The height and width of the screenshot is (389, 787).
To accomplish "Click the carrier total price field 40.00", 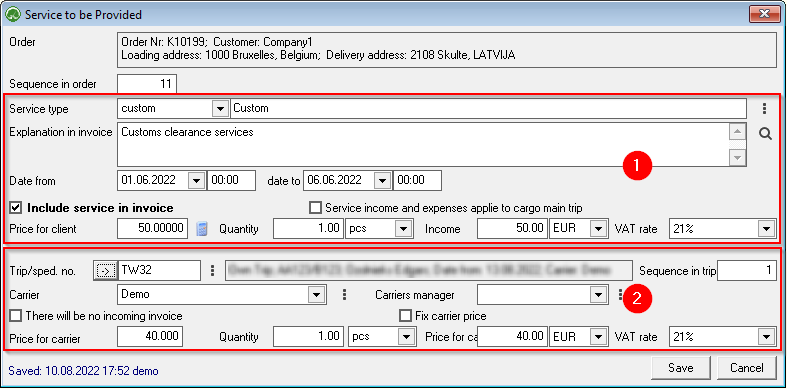I will tap(513, 337).
